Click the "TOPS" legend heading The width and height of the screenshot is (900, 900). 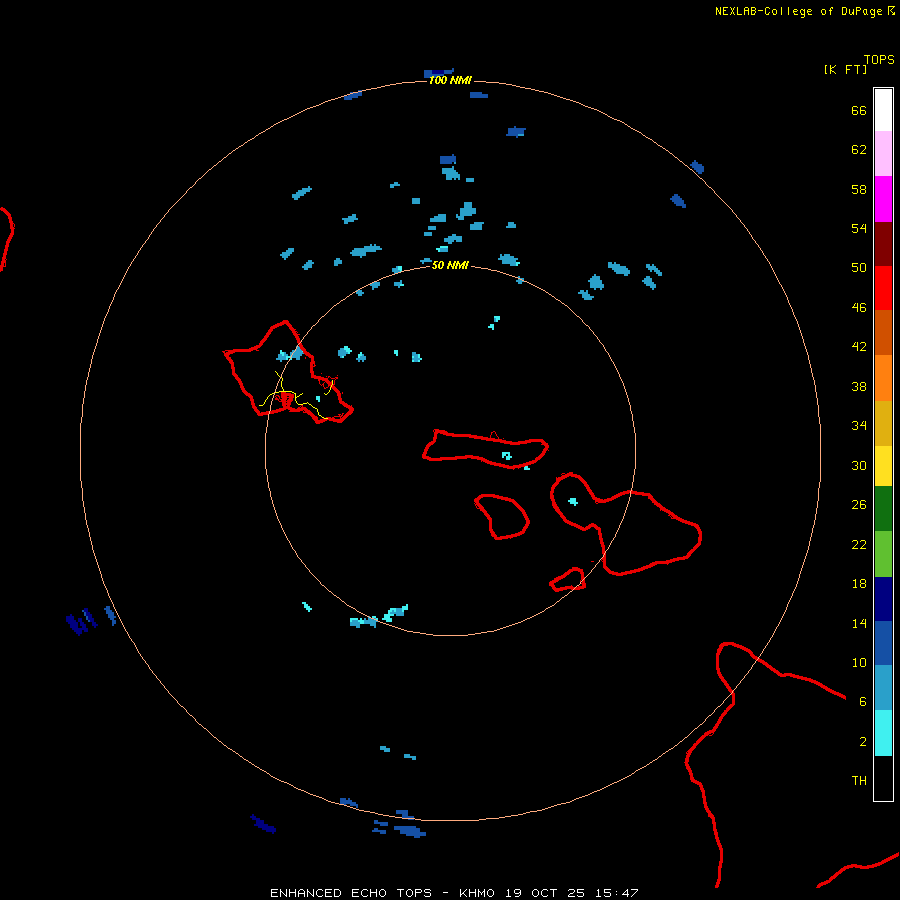(x=879, y=60)
